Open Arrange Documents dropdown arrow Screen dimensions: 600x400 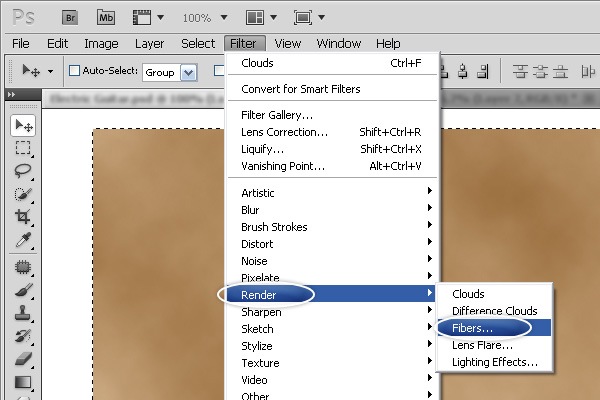tap(273, 18)
